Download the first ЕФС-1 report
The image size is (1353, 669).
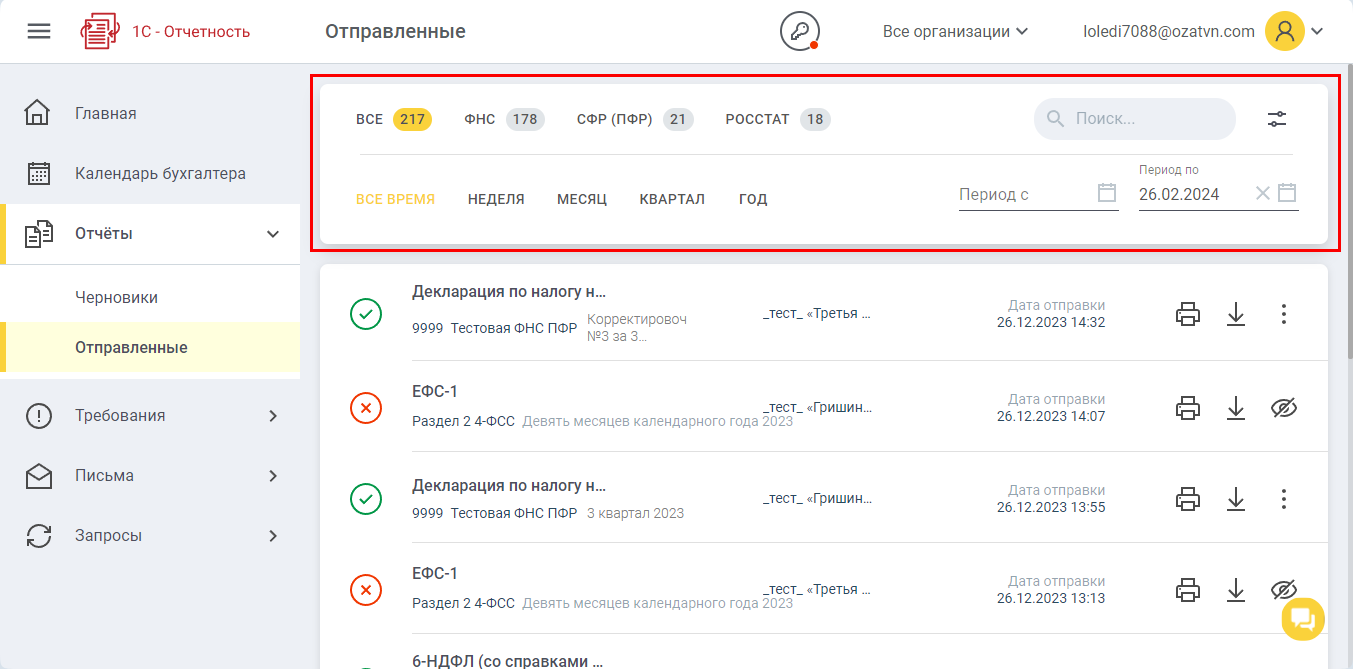(x=1236, y=408)
